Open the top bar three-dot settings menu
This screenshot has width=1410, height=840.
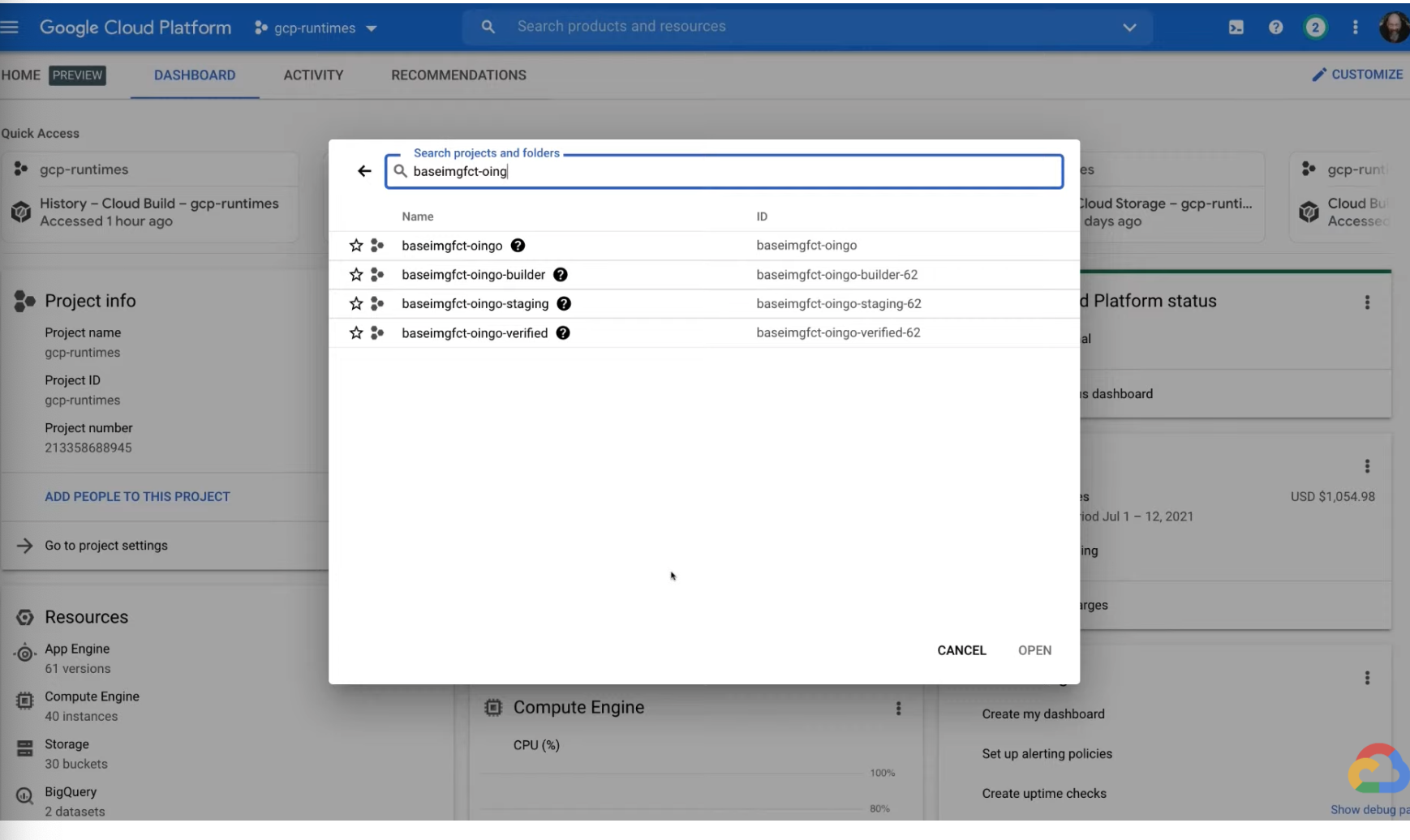click(1355, 28)
